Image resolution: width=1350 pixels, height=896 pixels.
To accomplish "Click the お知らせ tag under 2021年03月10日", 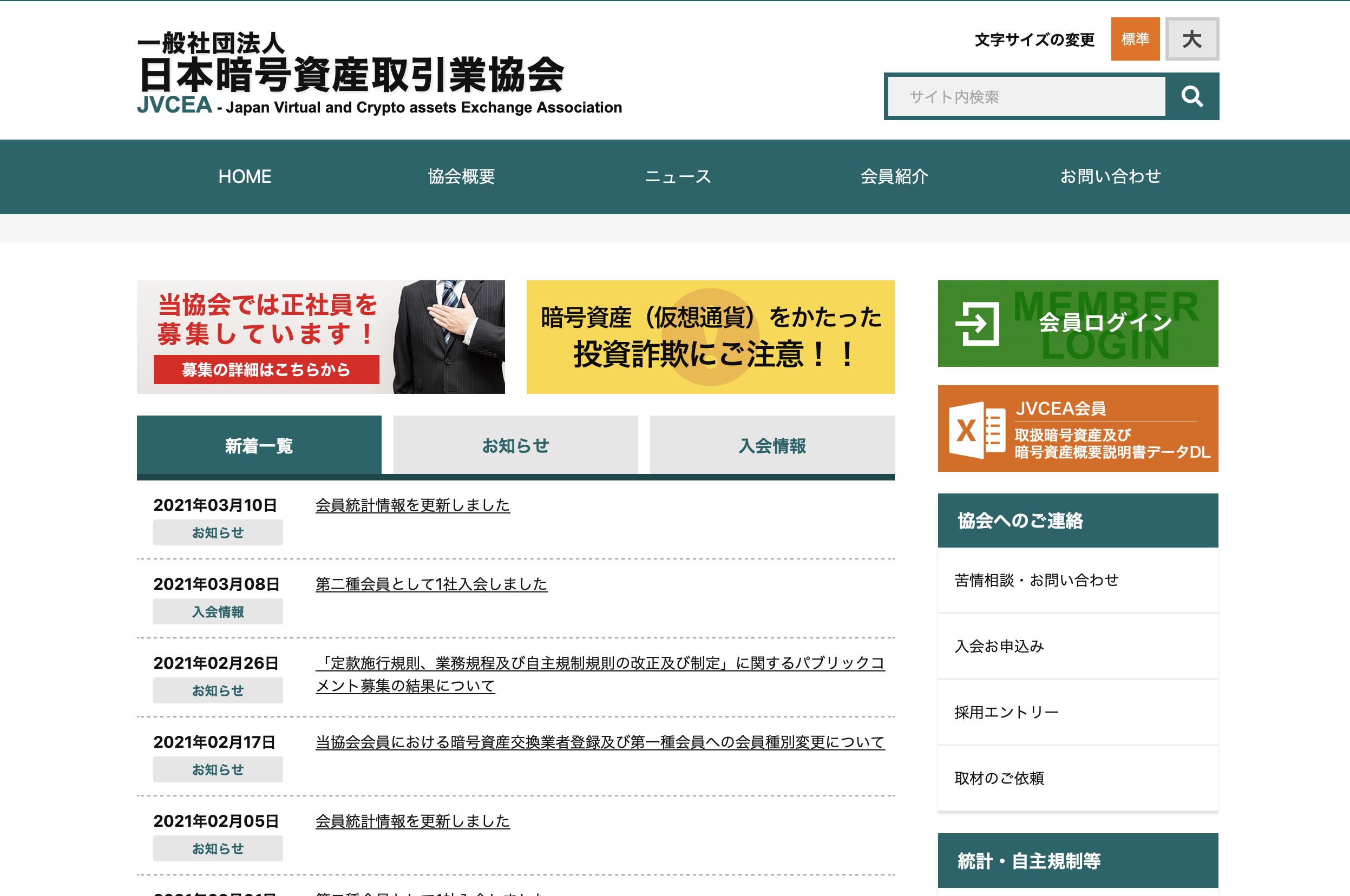I will (x=218, y=532).
